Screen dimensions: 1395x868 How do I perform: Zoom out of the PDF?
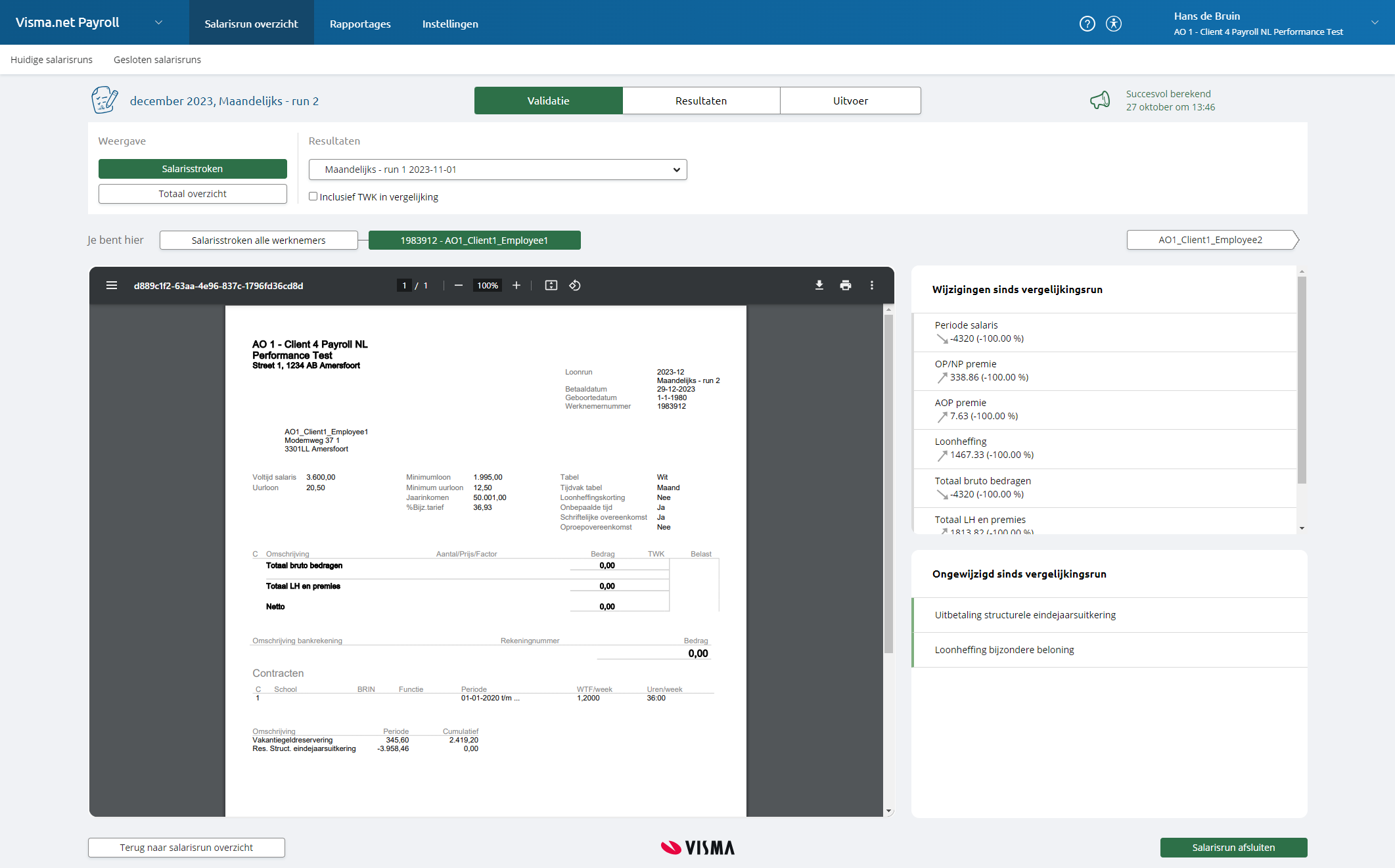tap(458, 285)
